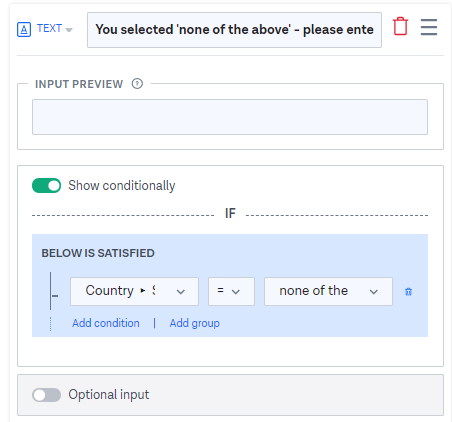
Task: Open the hamburger menu icon
Action: (x=429, y=27)
